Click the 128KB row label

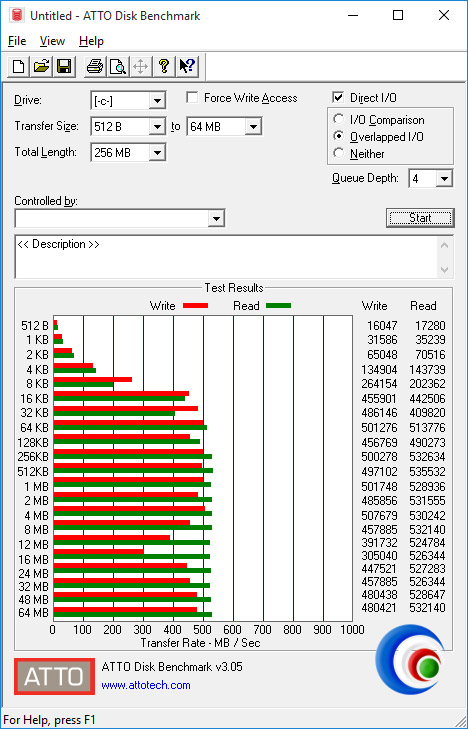point(33,442)
